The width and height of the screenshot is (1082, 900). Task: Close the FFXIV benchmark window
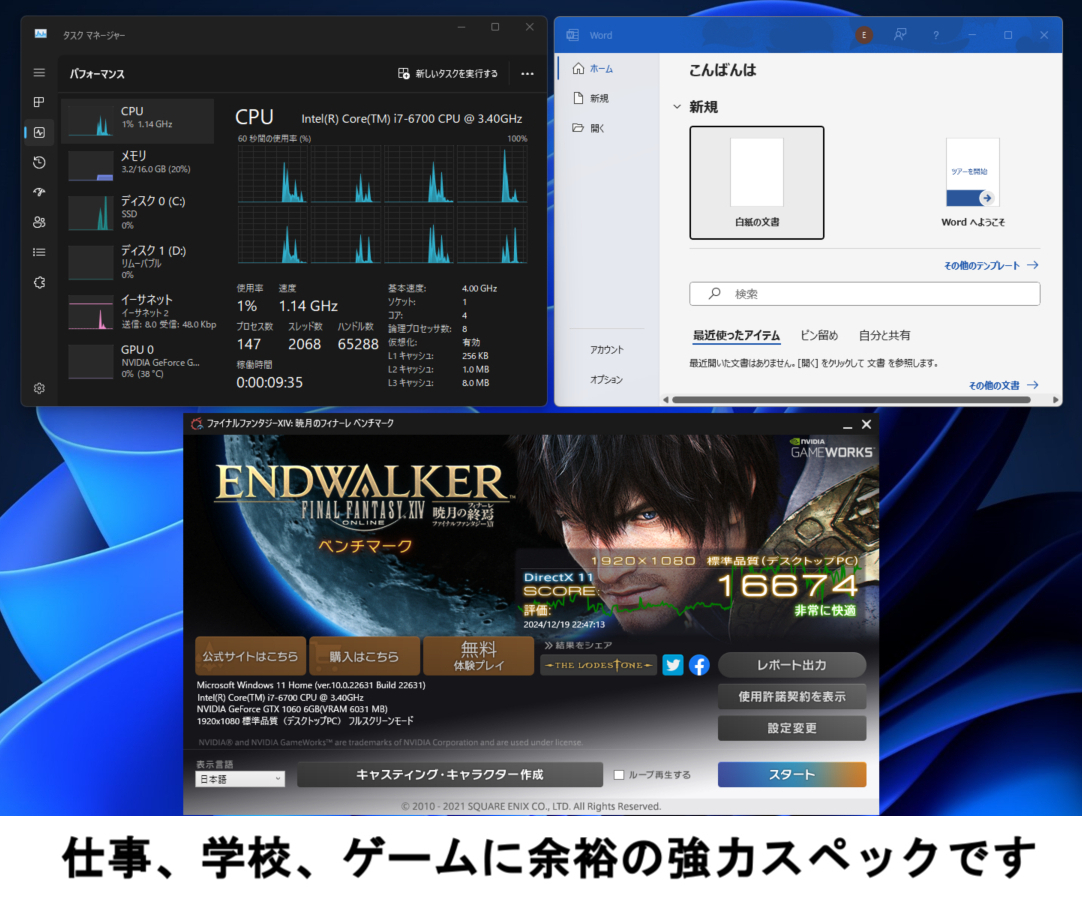click(867, 424)
